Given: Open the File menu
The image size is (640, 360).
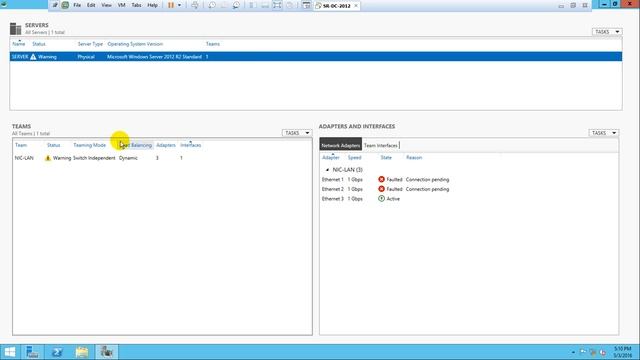Looking at the screenshot, I should point(77,5).
